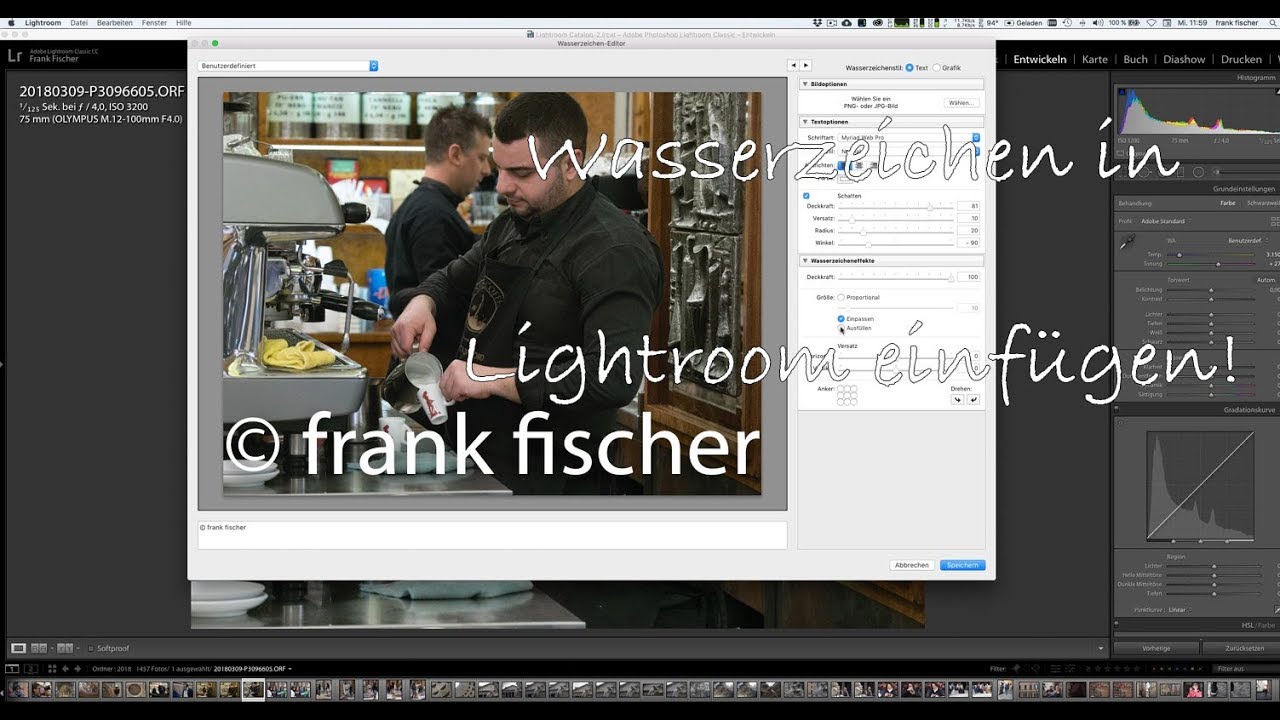This screenshot has width=1280, height=720.
Task: Click the Wi-Fi icon in the menu bar
Action: coord(1151,22)
